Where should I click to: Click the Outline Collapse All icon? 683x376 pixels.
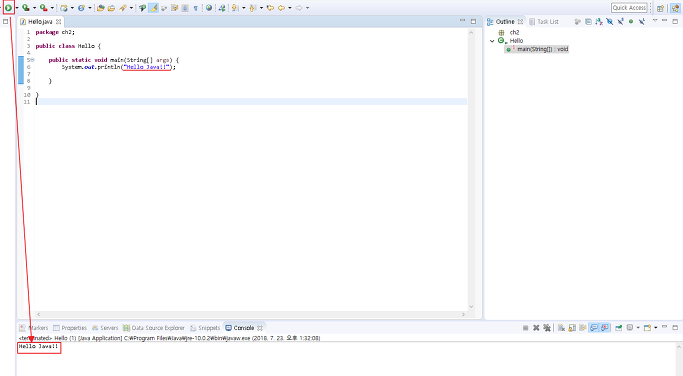588,21
